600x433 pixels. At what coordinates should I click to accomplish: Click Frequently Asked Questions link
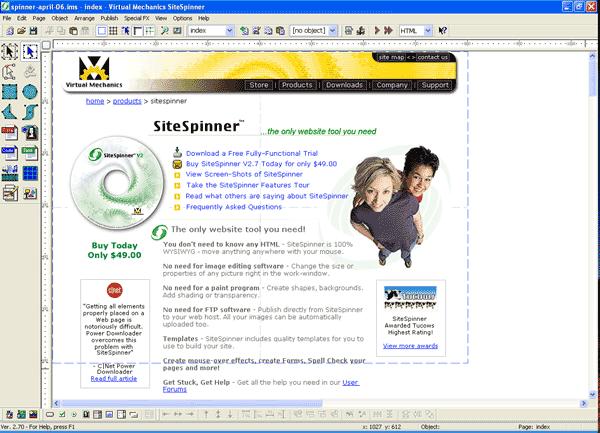[234, 207]
